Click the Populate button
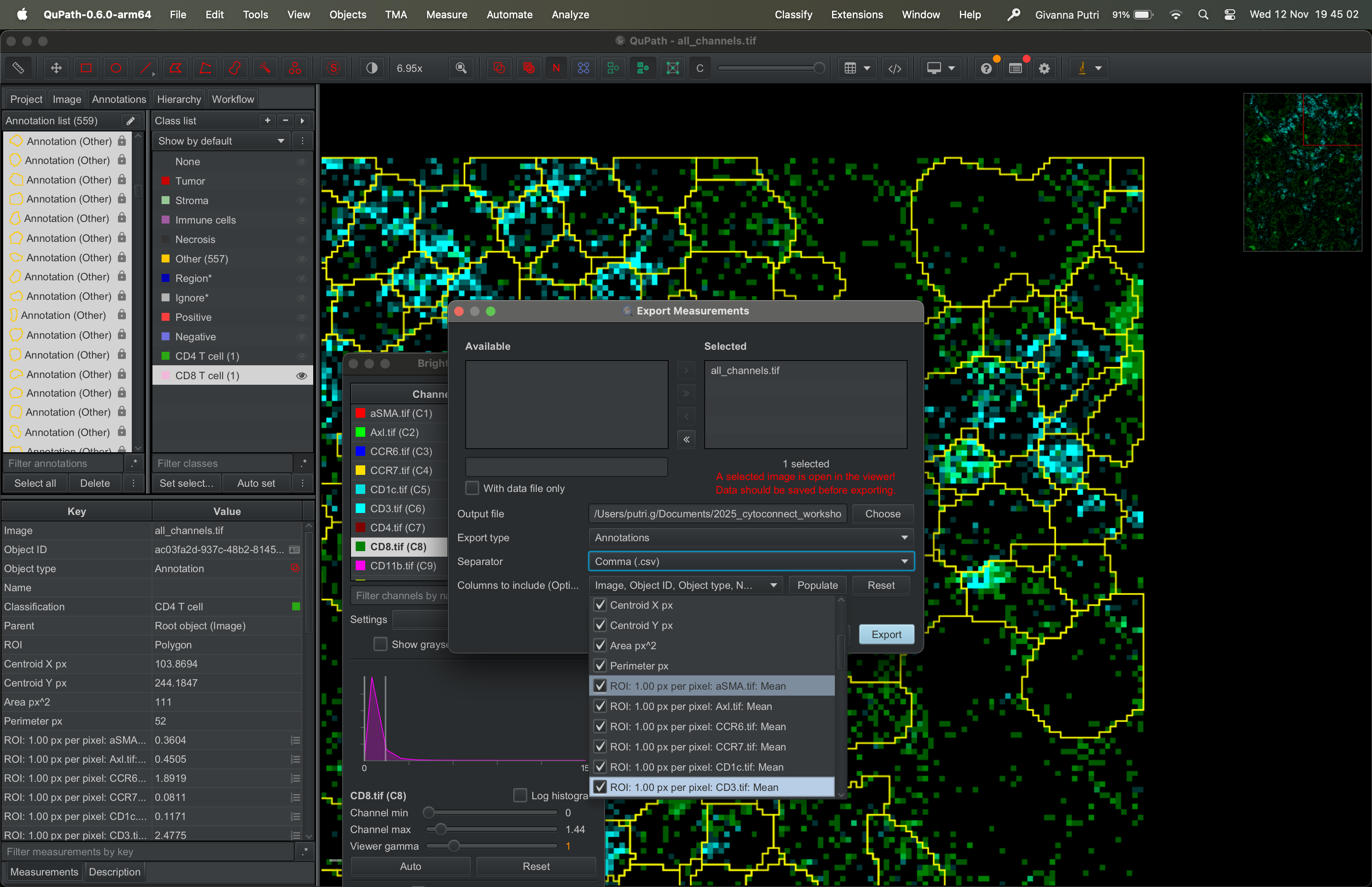1372x887 pixels. 817,585
